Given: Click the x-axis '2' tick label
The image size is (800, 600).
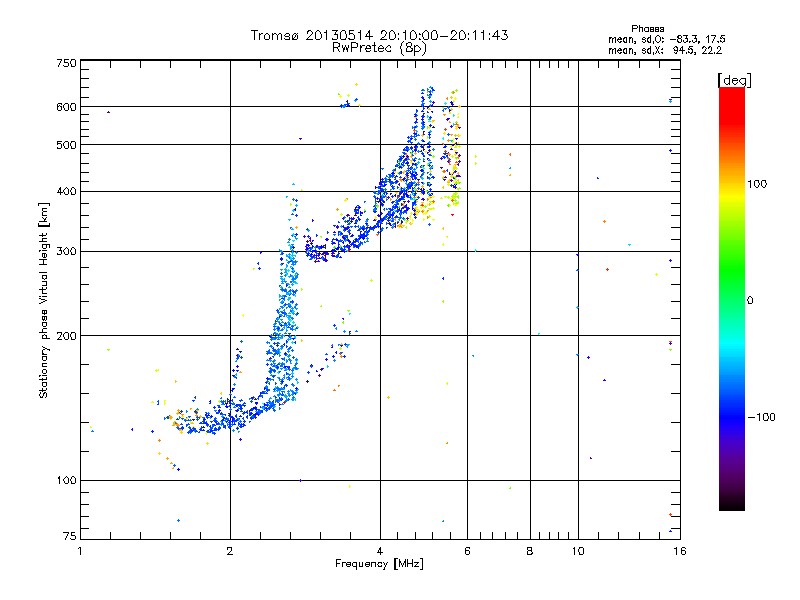Looking at the screenshot, I should coord(230,551).
